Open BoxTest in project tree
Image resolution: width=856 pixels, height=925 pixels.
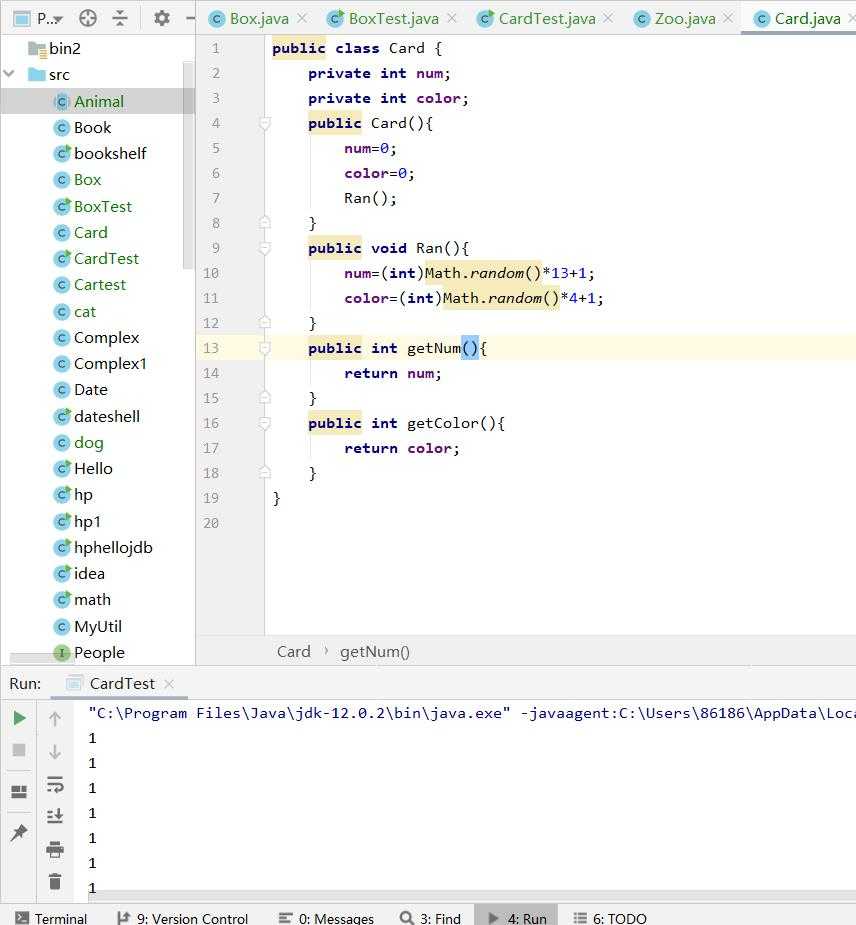pos(93,206)
